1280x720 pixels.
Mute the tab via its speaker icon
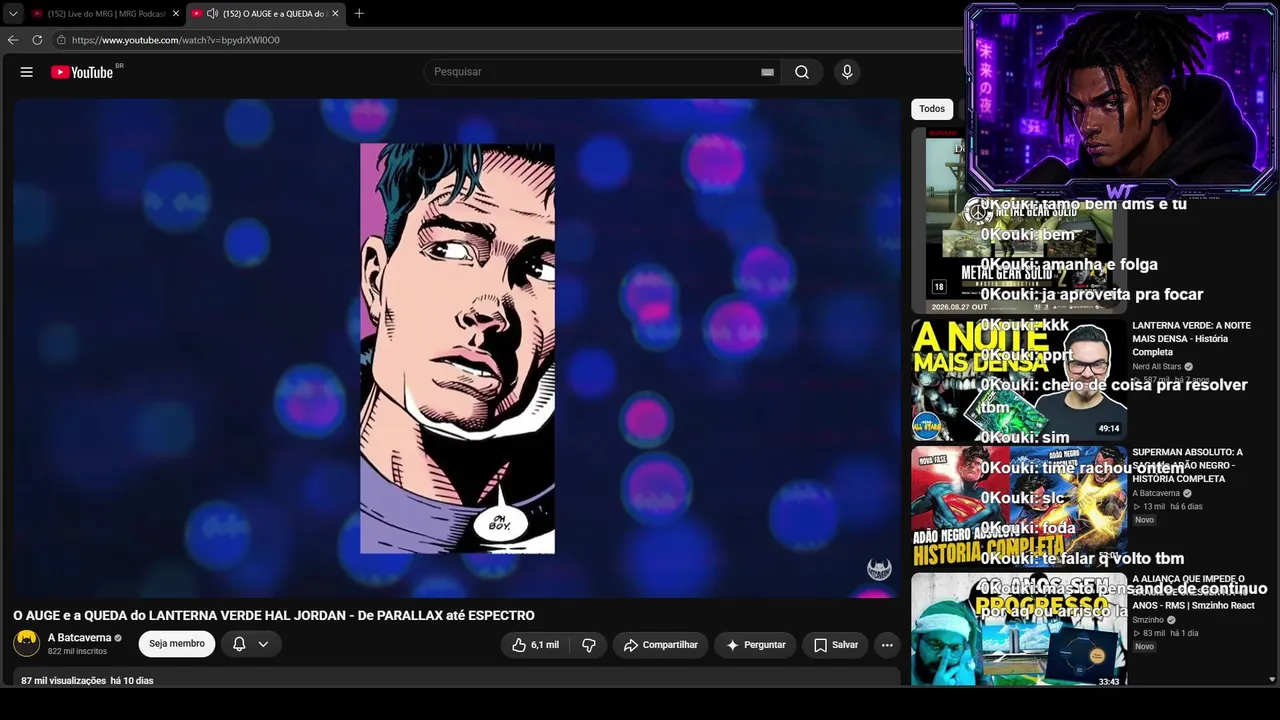212,13
